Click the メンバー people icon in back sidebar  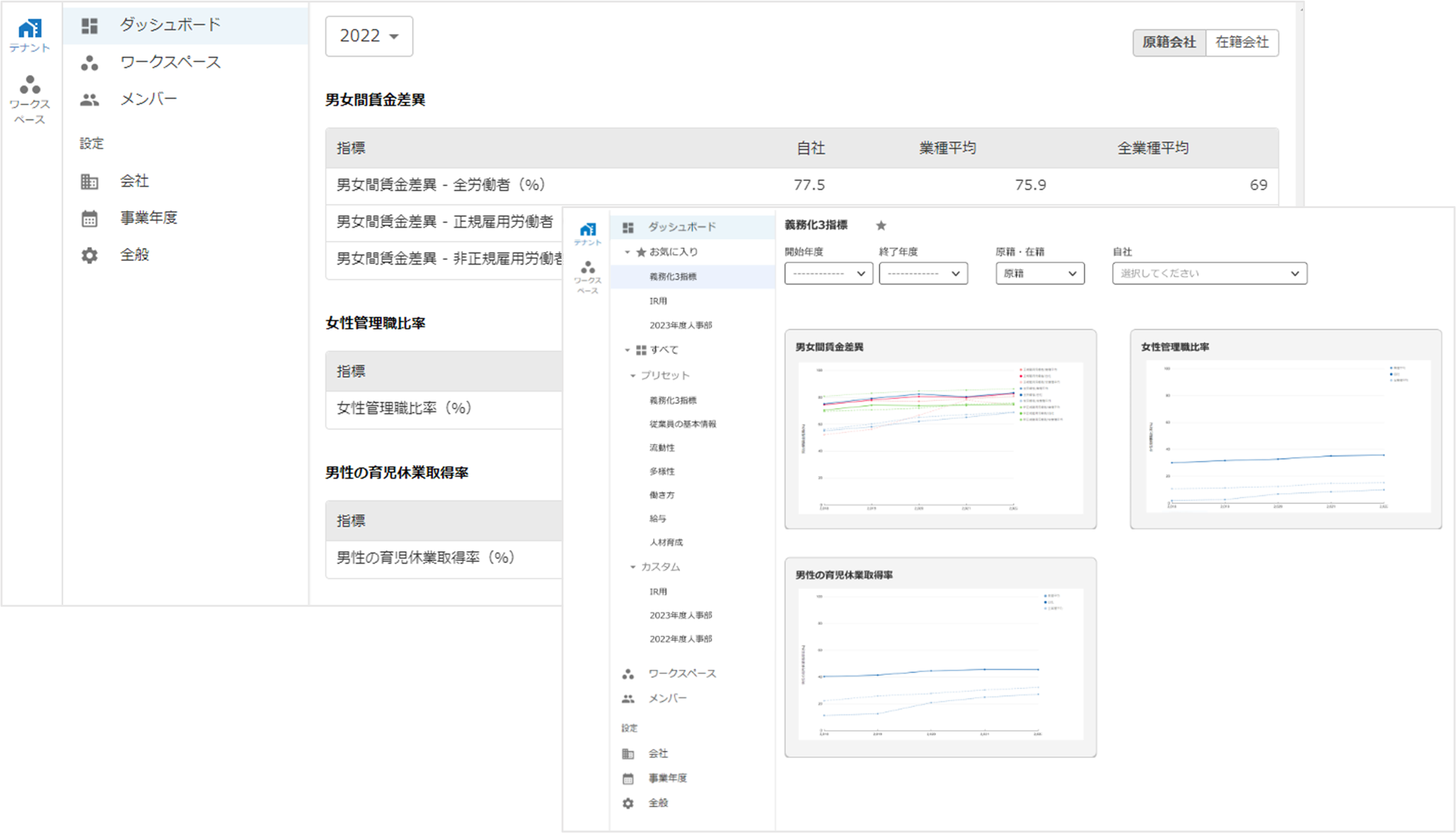[90, 100]
